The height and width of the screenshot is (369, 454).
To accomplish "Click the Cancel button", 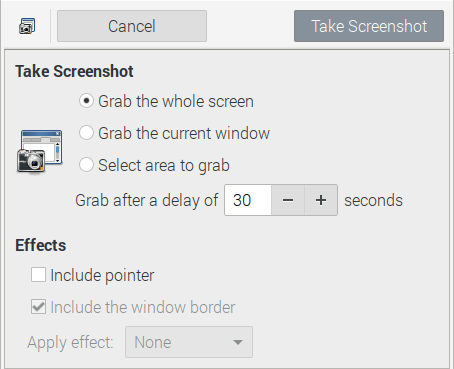I will 132,26.
